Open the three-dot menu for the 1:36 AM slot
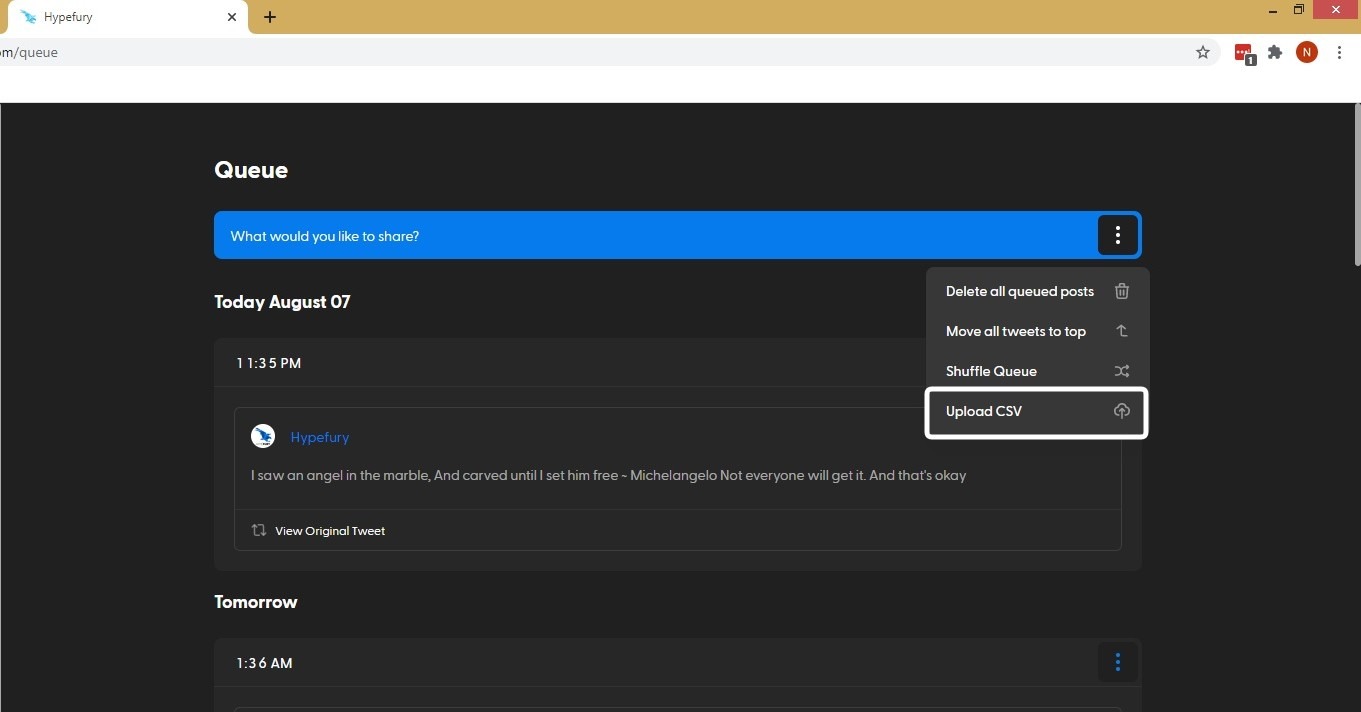Image resolution: width=1361 pixels, height=712 pixels. coord(1117,662)
